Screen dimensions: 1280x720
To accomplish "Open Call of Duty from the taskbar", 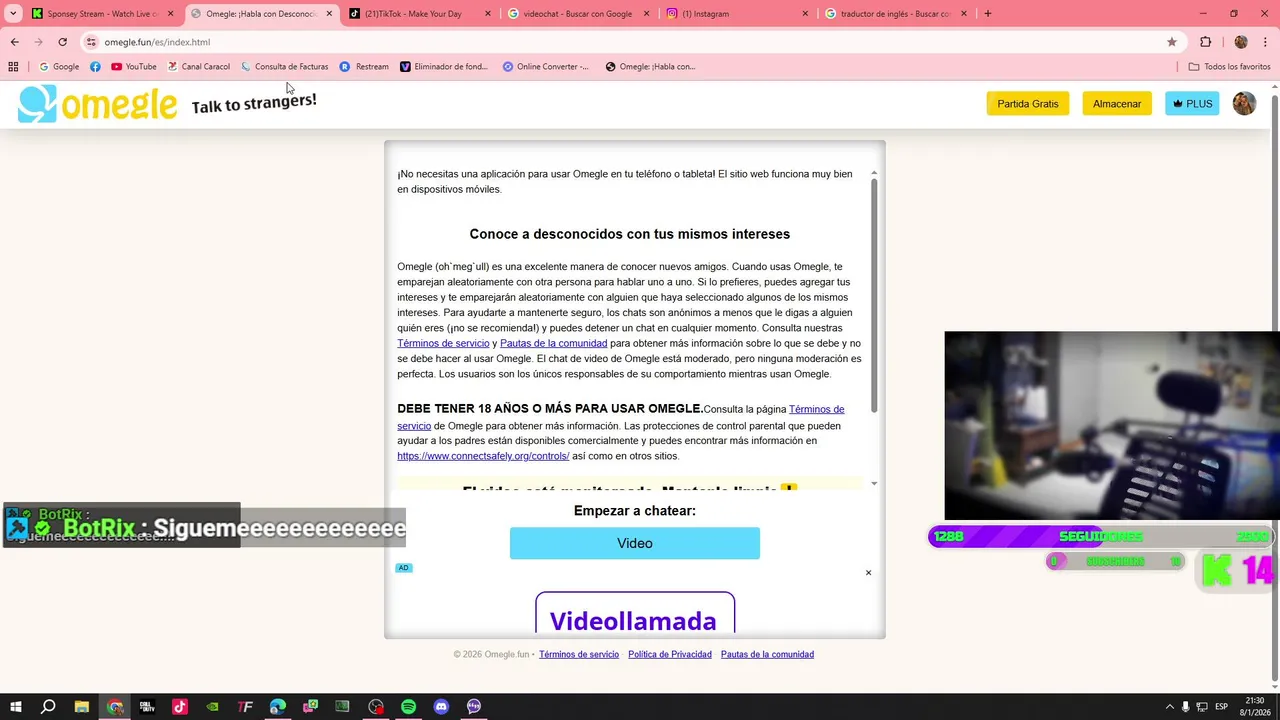I will pos(147,707).
